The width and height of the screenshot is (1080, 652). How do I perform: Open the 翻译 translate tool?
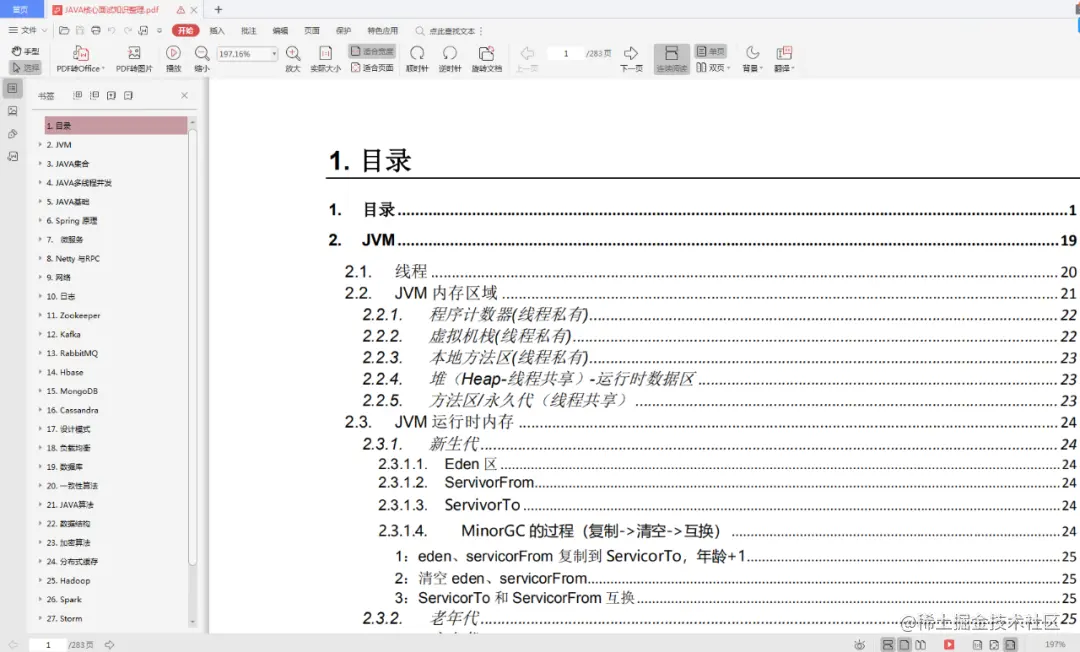click(784, 55)
